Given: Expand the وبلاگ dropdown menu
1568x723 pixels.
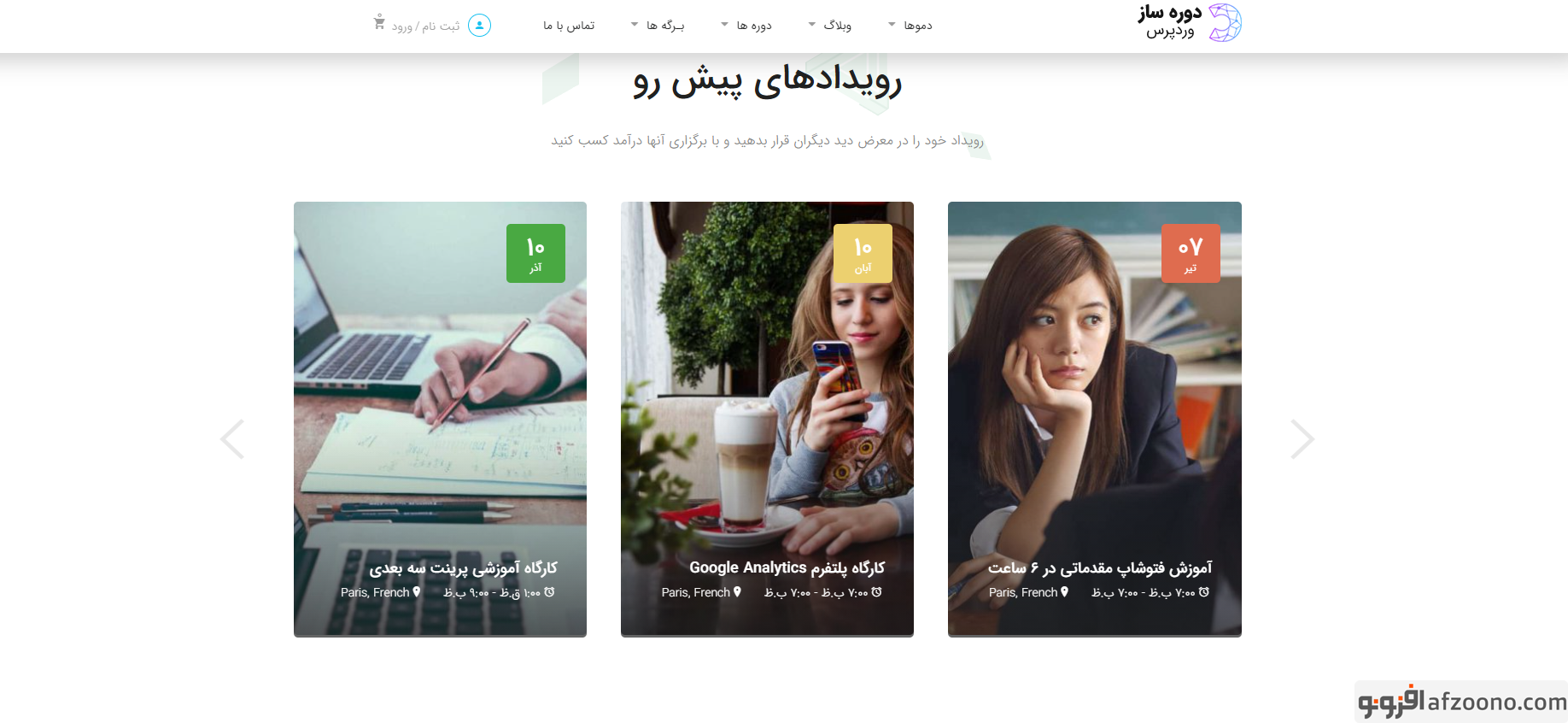Looking at the screenshot, I should pyautogui.click(x=830, y=26).
